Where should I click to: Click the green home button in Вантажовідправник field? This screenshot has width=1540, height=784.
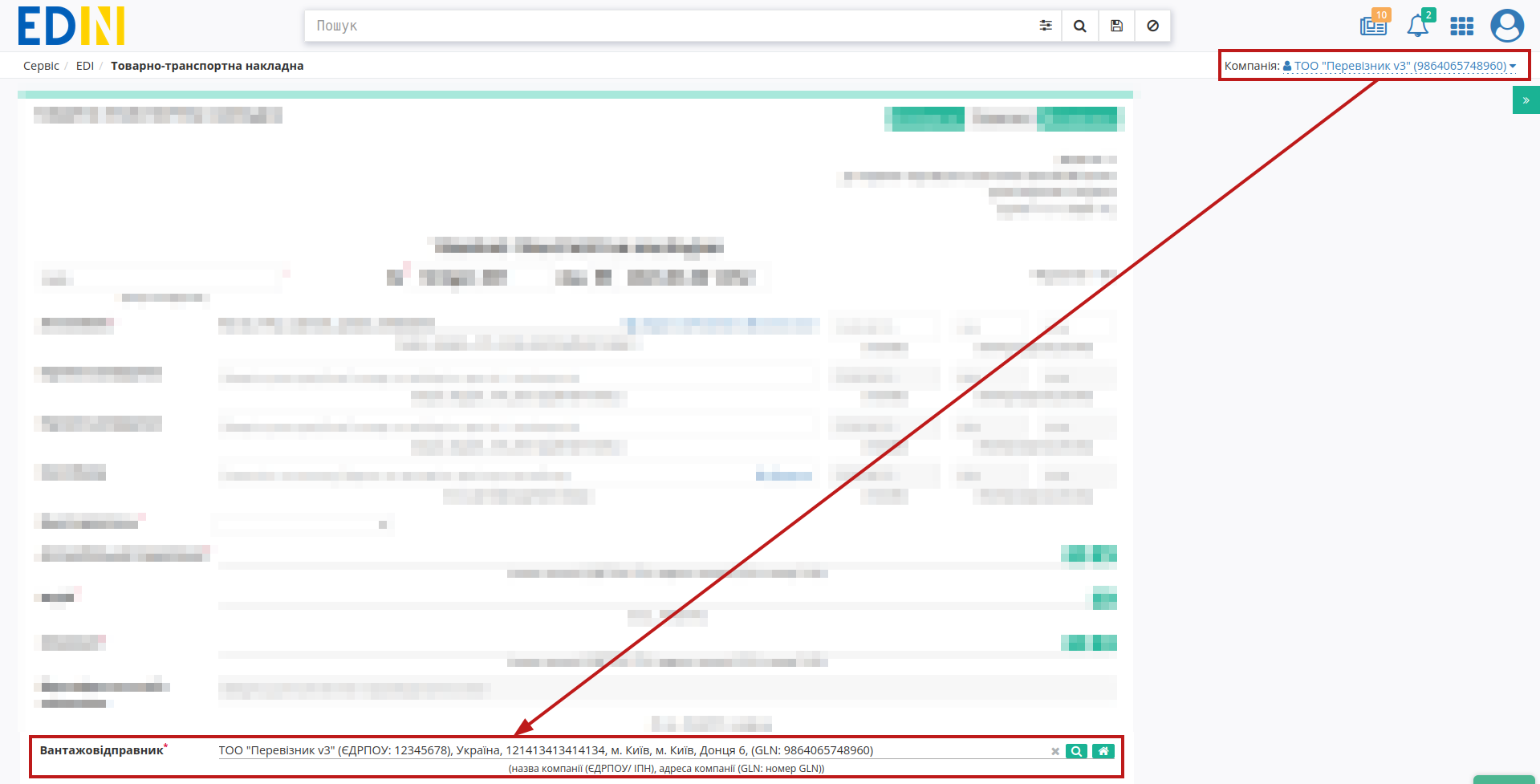click(1103, 751)
